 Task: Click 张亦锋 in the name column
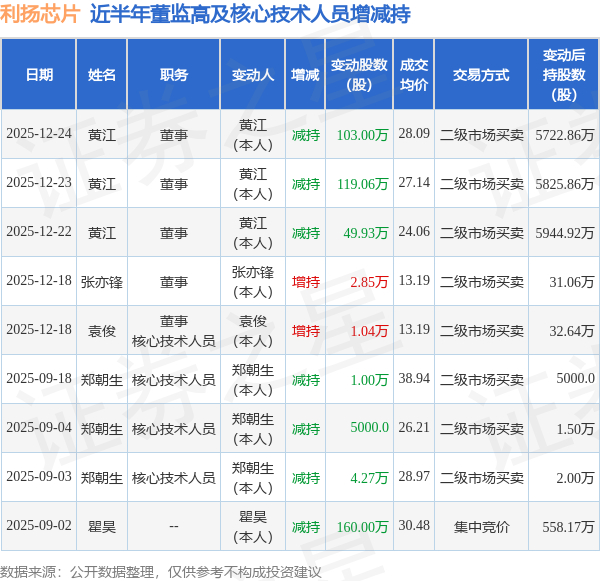point(102,282)
